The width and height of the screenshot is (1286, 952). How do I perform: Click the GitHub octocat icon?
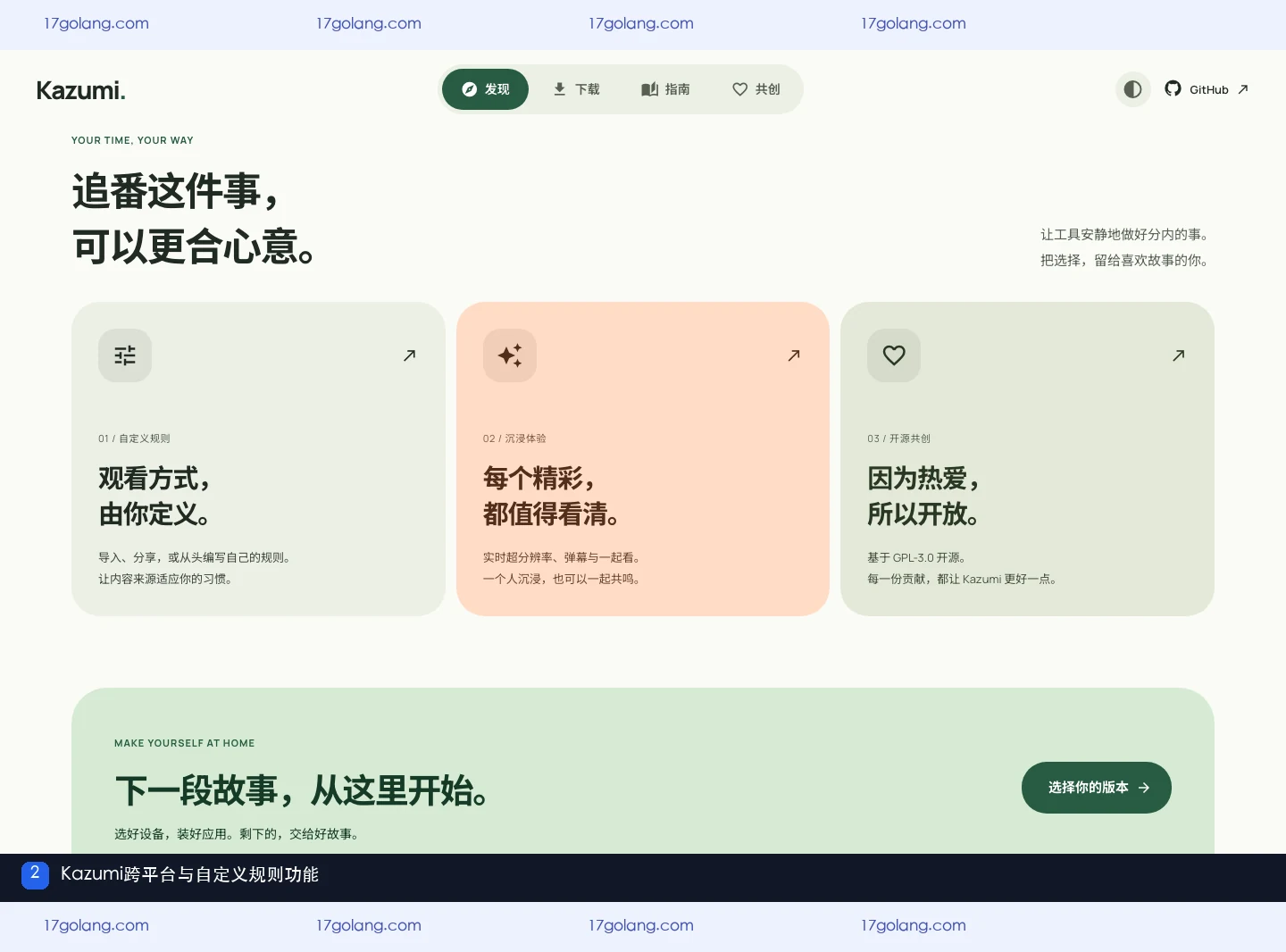1173,88
